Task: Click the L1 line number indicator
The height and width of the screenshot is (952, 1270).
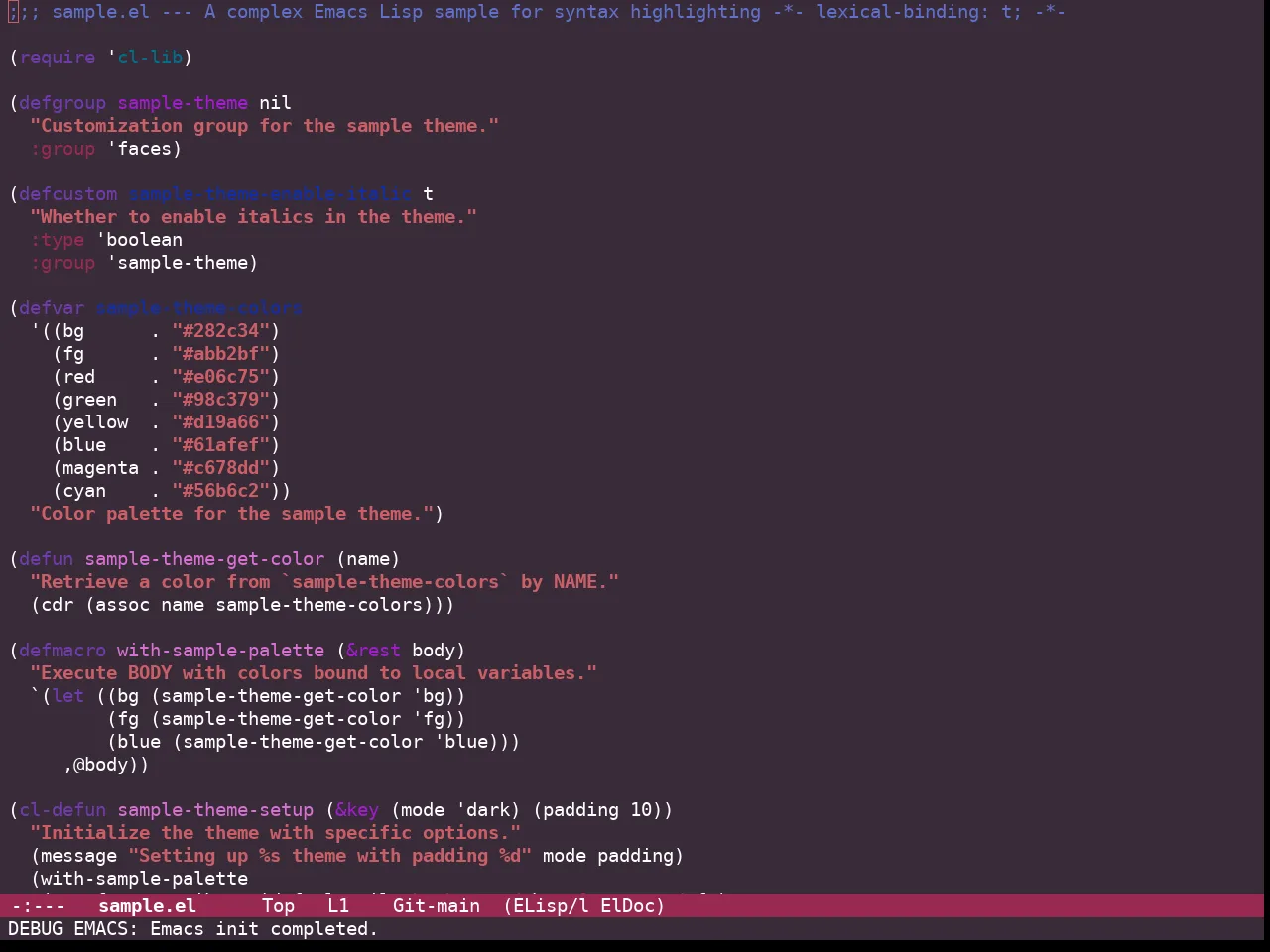Action: pos(338,905)
